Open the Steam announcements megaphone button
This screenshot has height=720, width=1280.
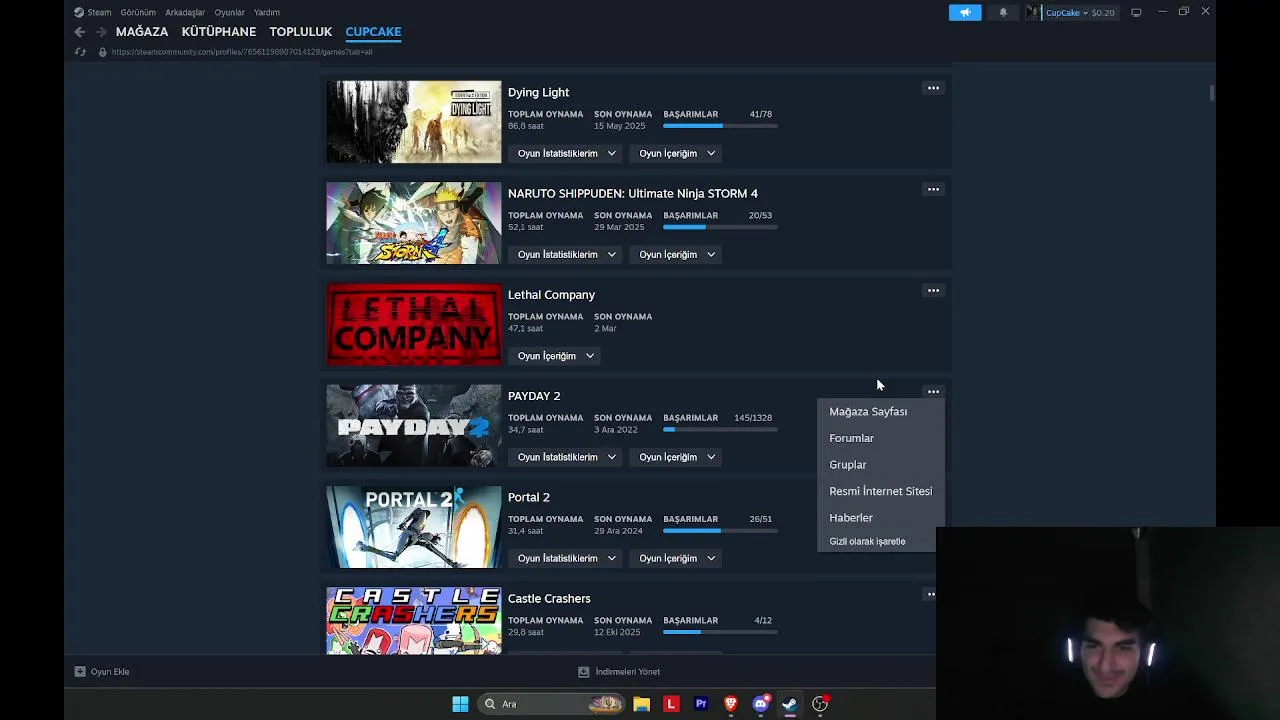(965, 13)
